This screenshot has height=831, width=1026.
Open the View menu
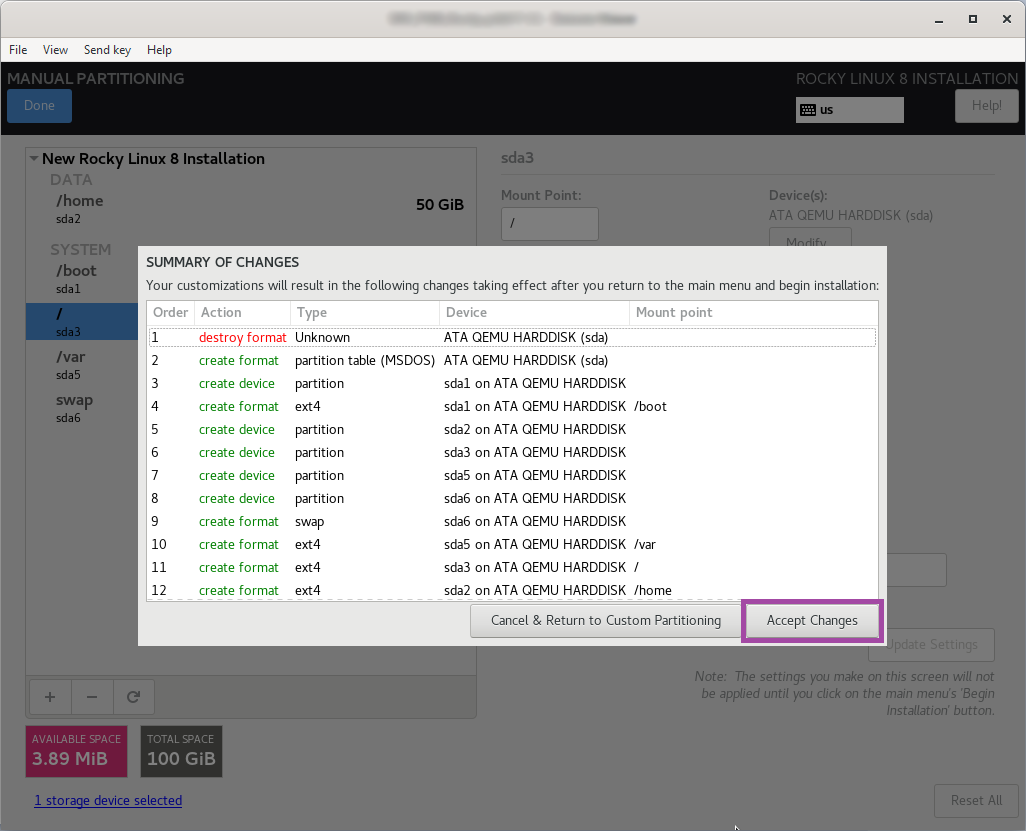[56, 50]
